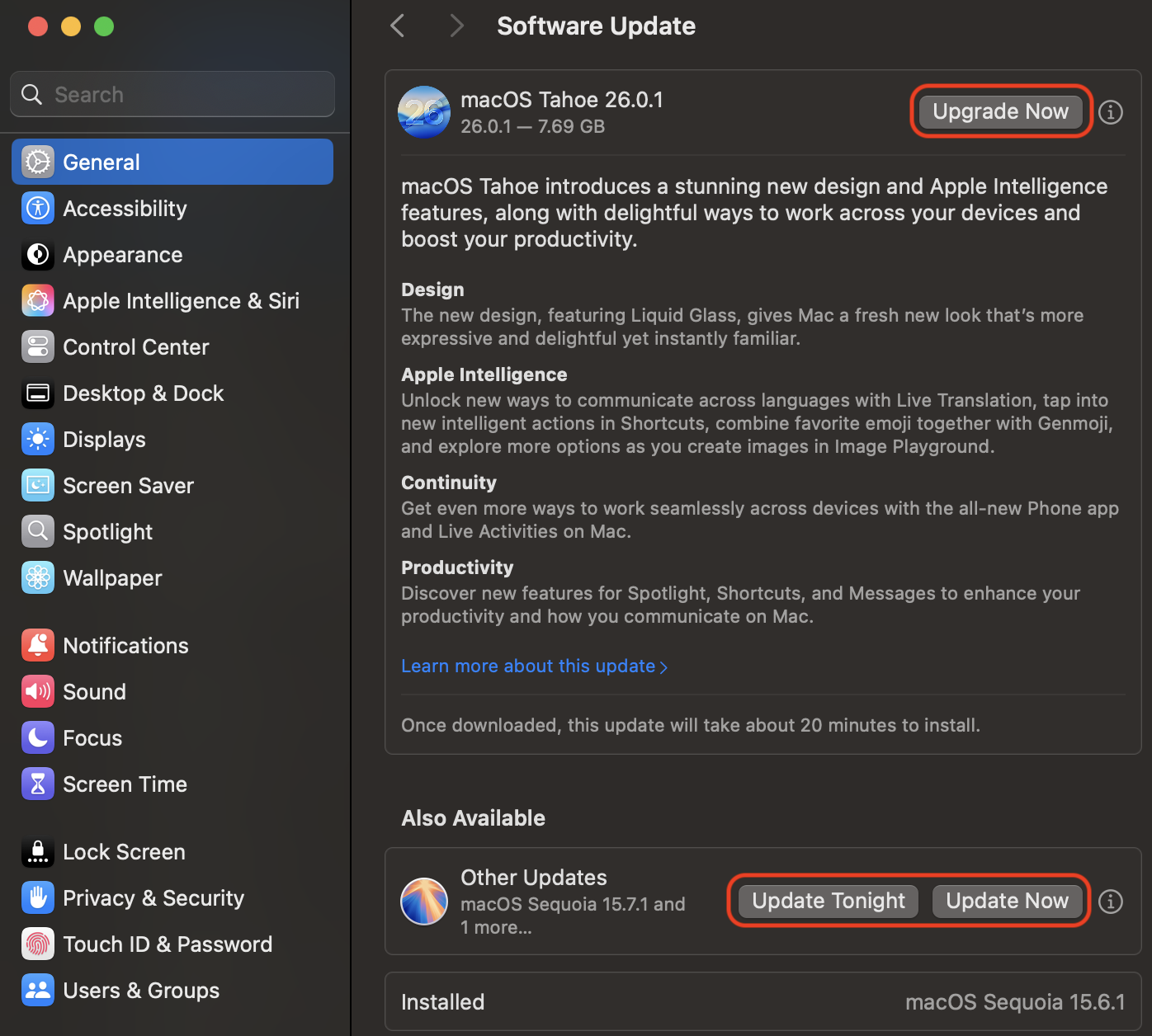Click the Continuity section heading

pos(449,483)
